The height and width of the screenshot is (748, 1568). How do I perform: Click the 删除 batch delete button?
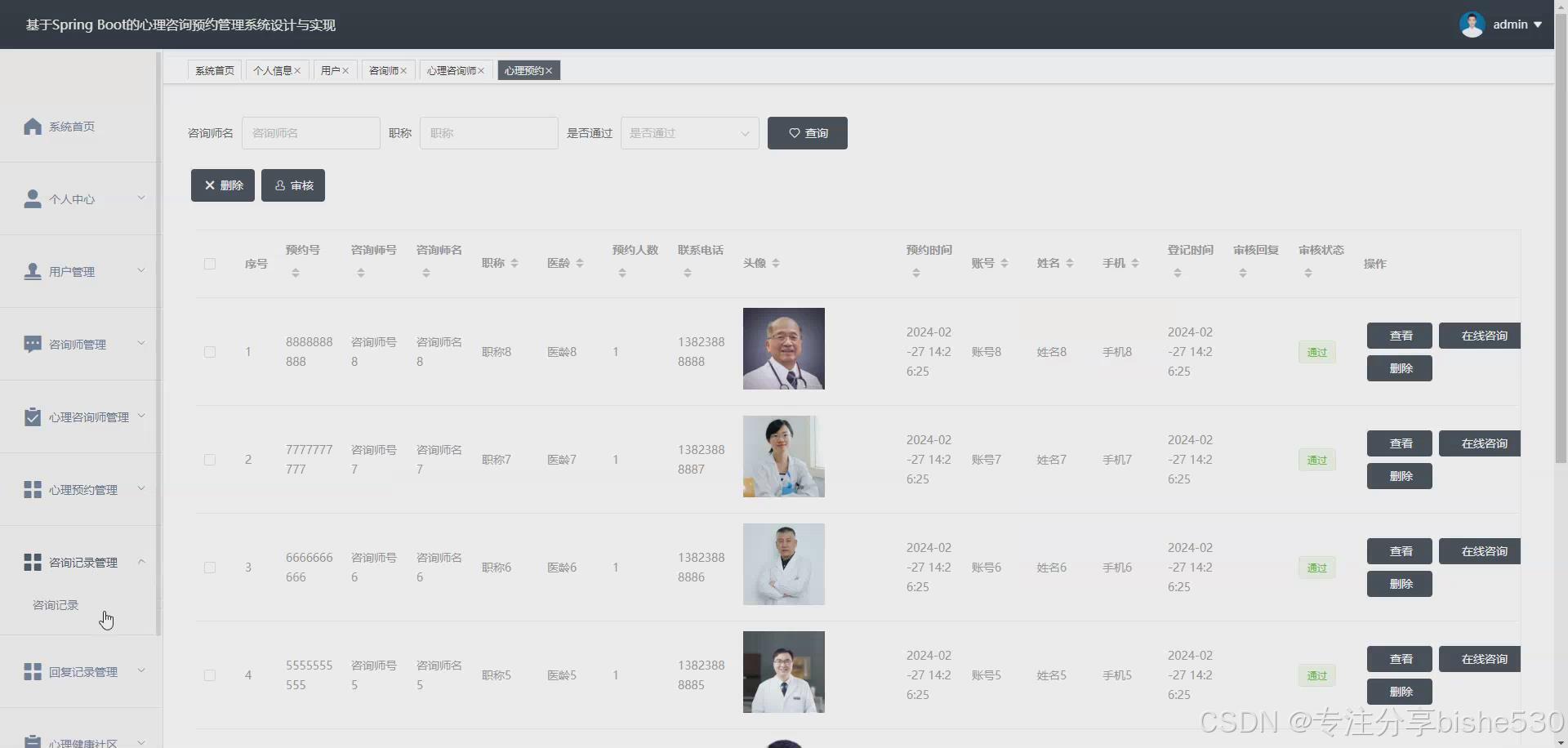pos(223,185)
